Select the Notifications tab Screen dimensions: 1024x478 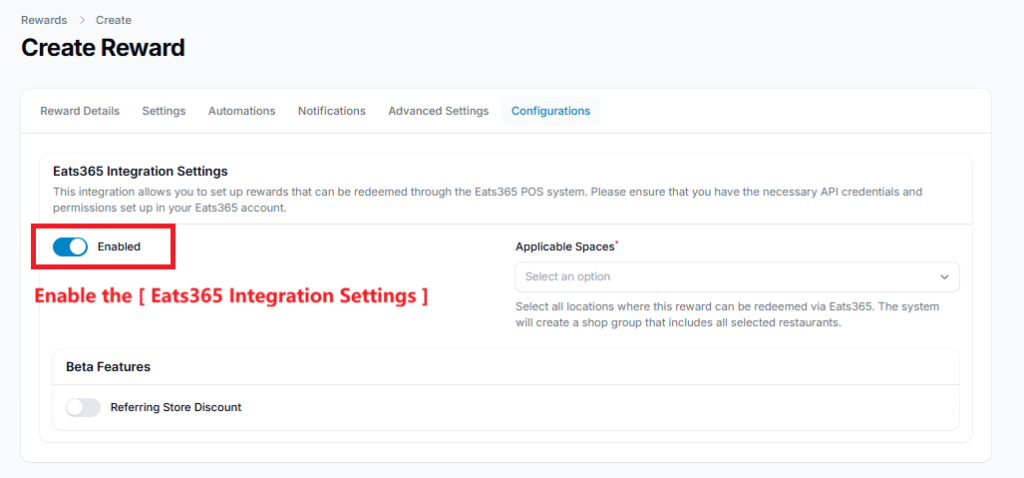[x=331, y=111]
